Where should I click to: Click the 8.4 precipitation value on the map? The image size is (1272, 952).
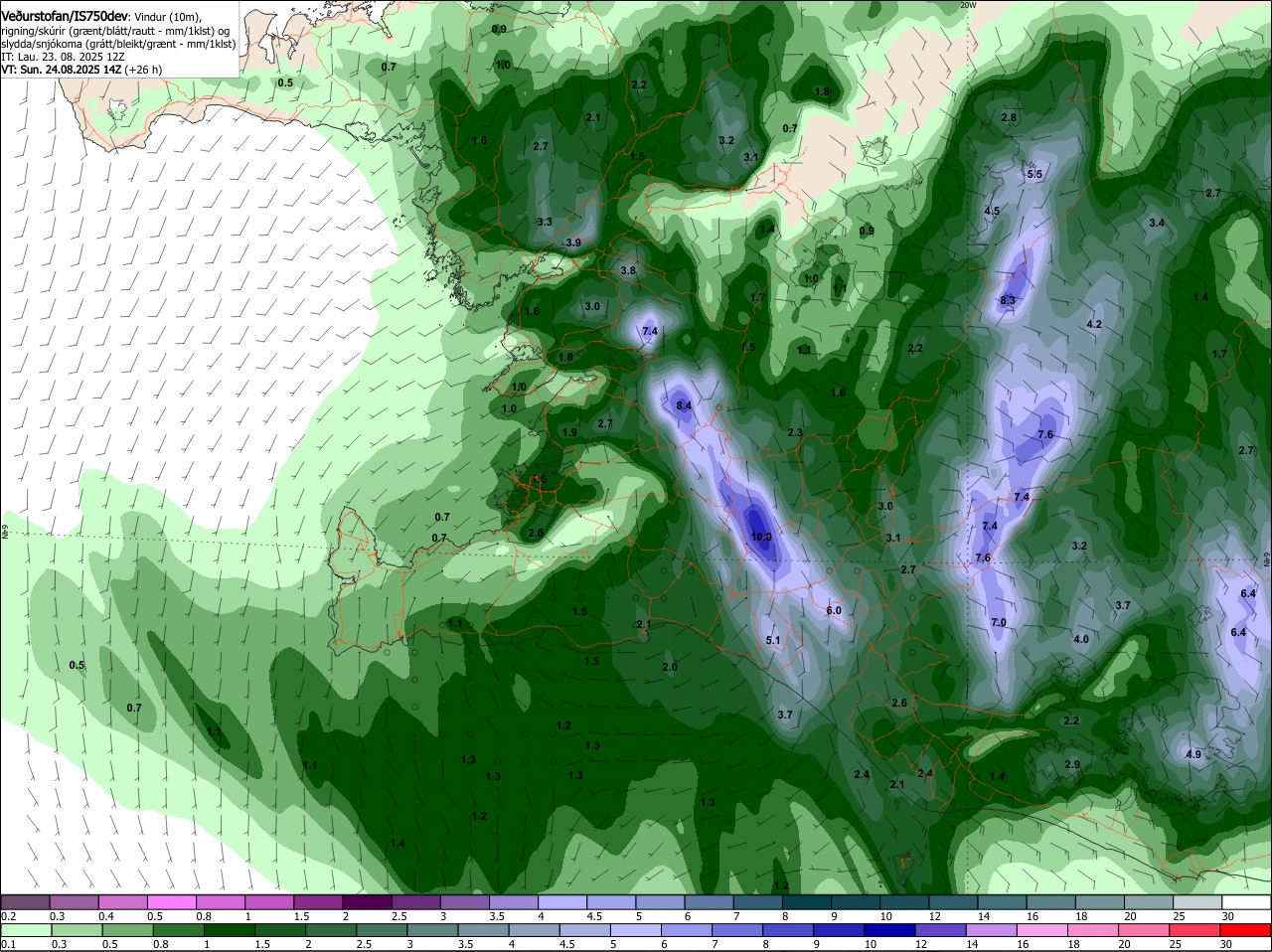pyautogui.click(x=684, y=406)
